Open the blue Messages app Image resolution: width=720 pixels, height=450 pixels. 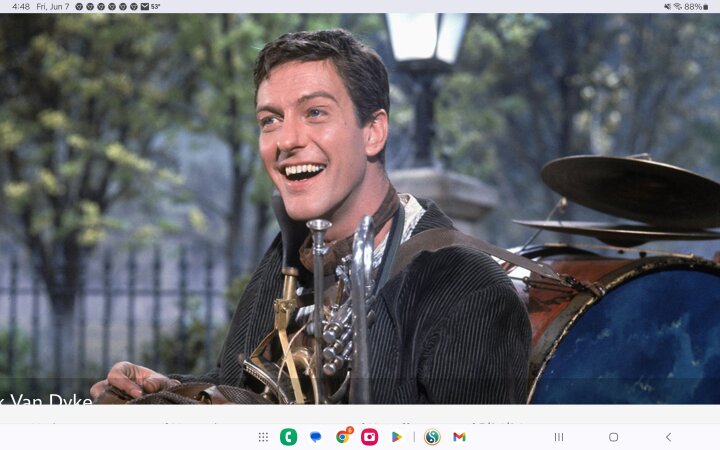click(315, 437)
